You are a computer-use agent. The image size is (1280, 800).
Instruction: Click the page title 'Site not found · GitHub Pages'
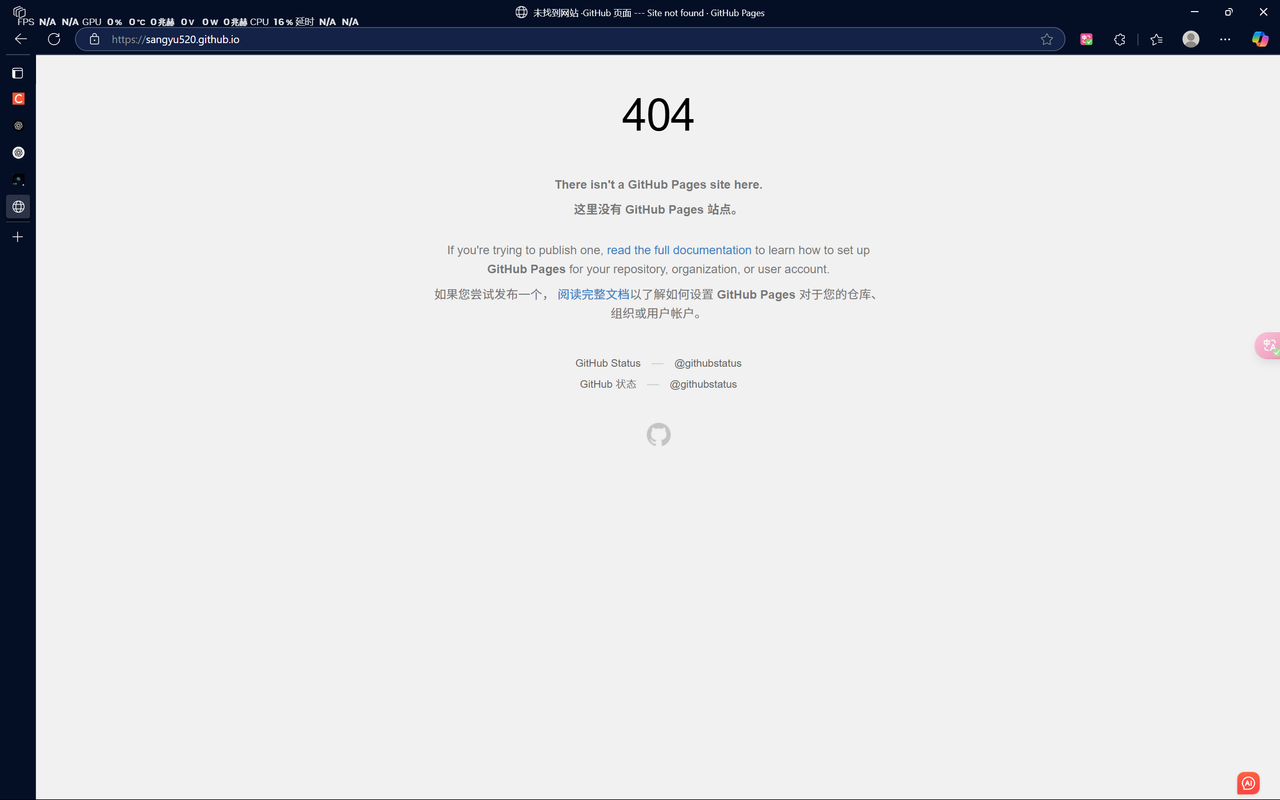click(706, 13)
